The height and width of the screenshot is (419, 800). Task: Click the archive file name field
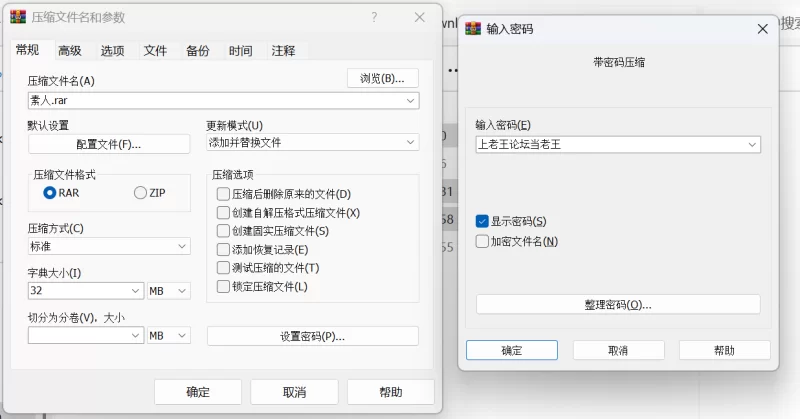coord(215,101)
